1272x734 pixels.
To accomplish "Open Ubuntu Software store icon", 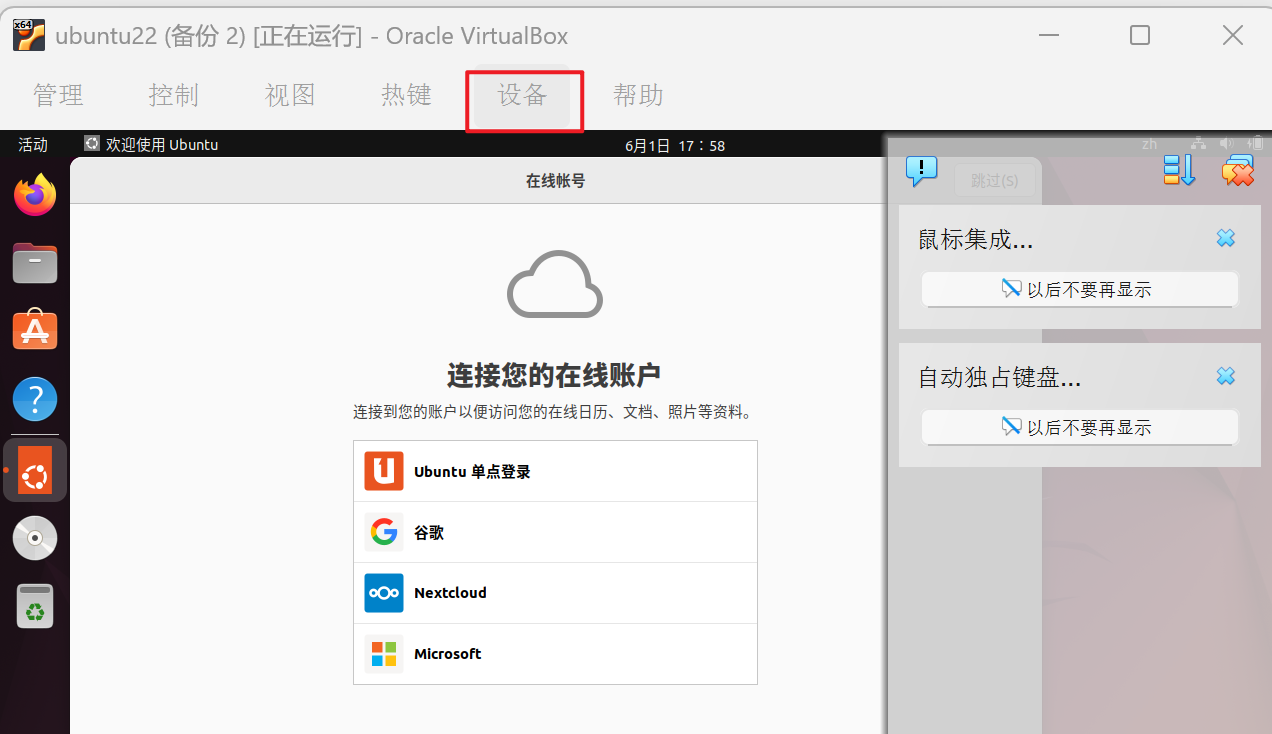I will [x=35, y=330].
